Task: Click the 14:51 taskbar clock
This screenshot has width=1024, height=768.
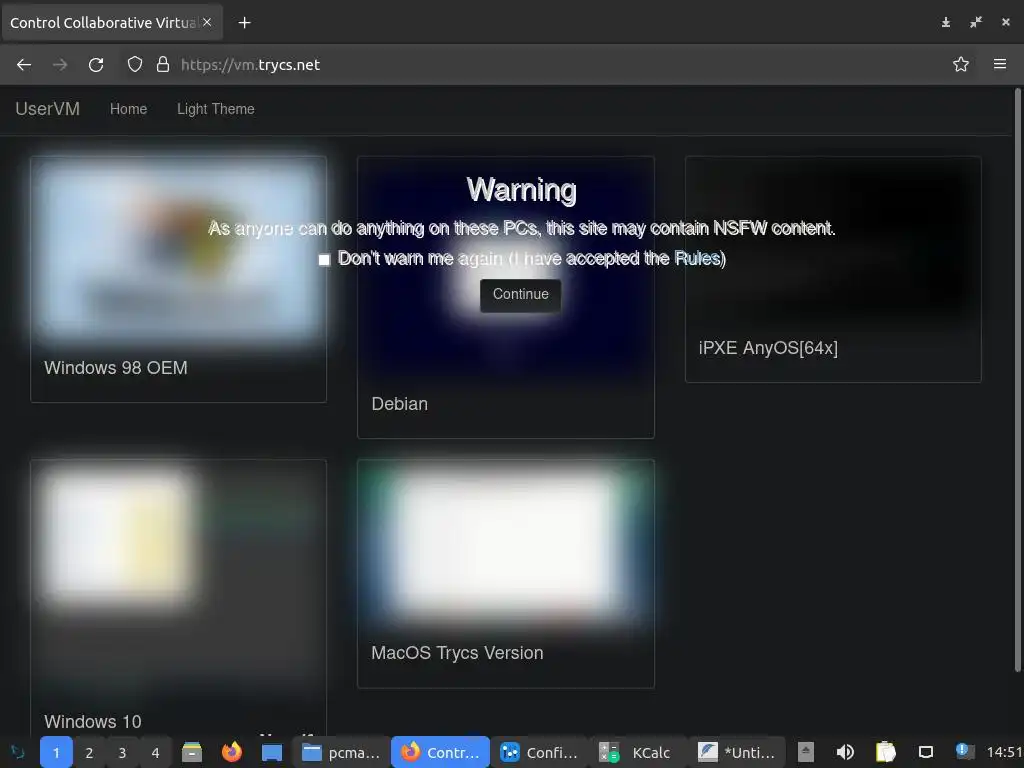Action: tap(1004, 752)
